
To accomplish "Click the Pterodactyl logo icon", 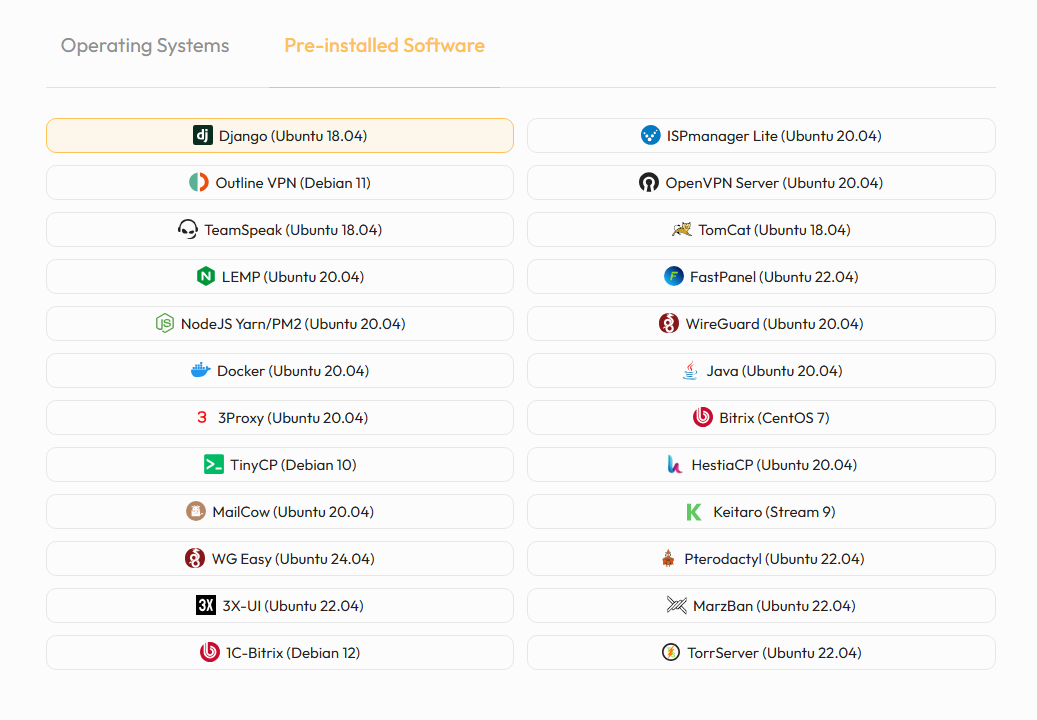I will point(668,559).
